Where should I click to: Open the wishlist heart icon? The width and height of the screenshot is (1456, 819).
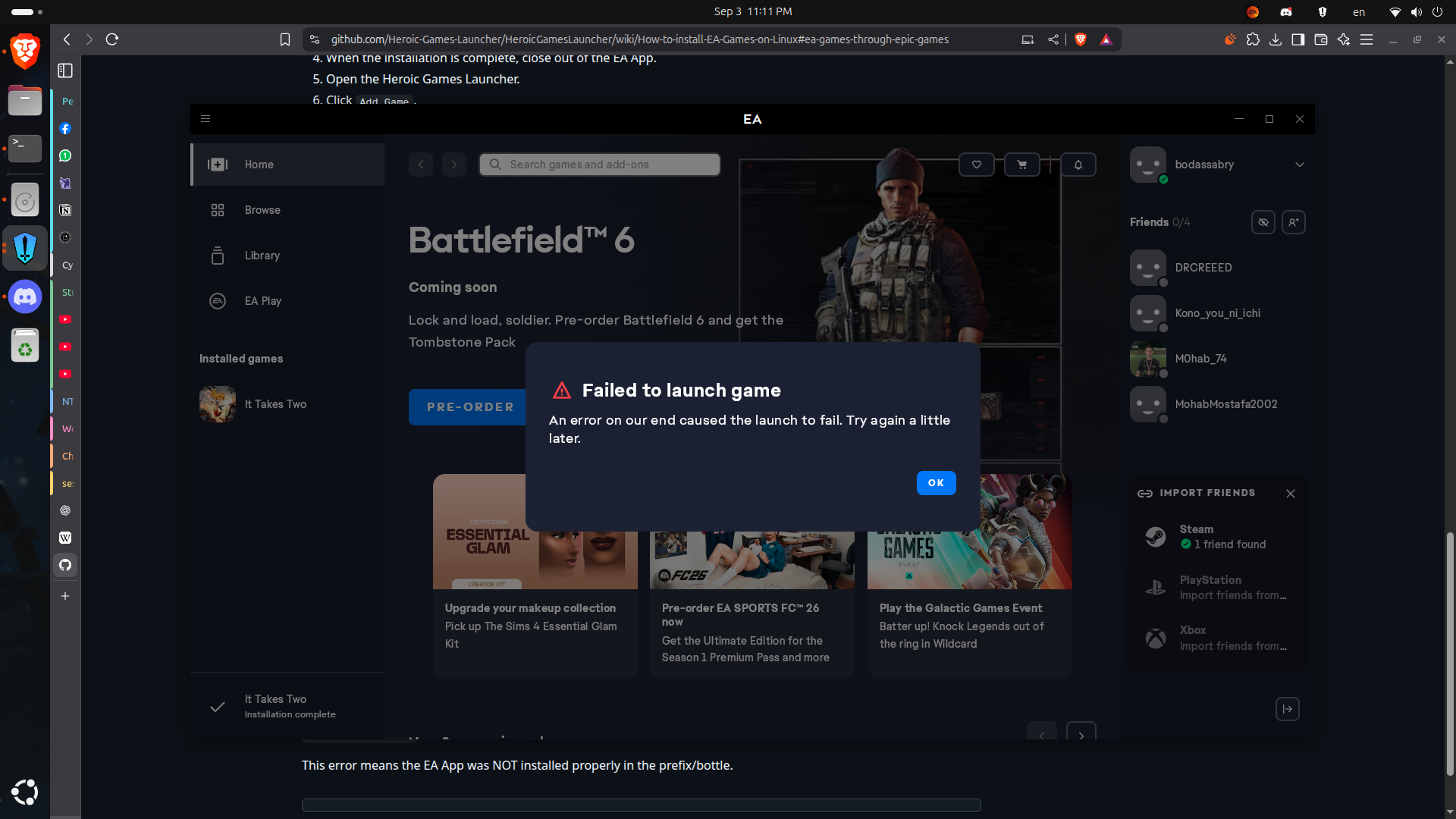(976, 165)
